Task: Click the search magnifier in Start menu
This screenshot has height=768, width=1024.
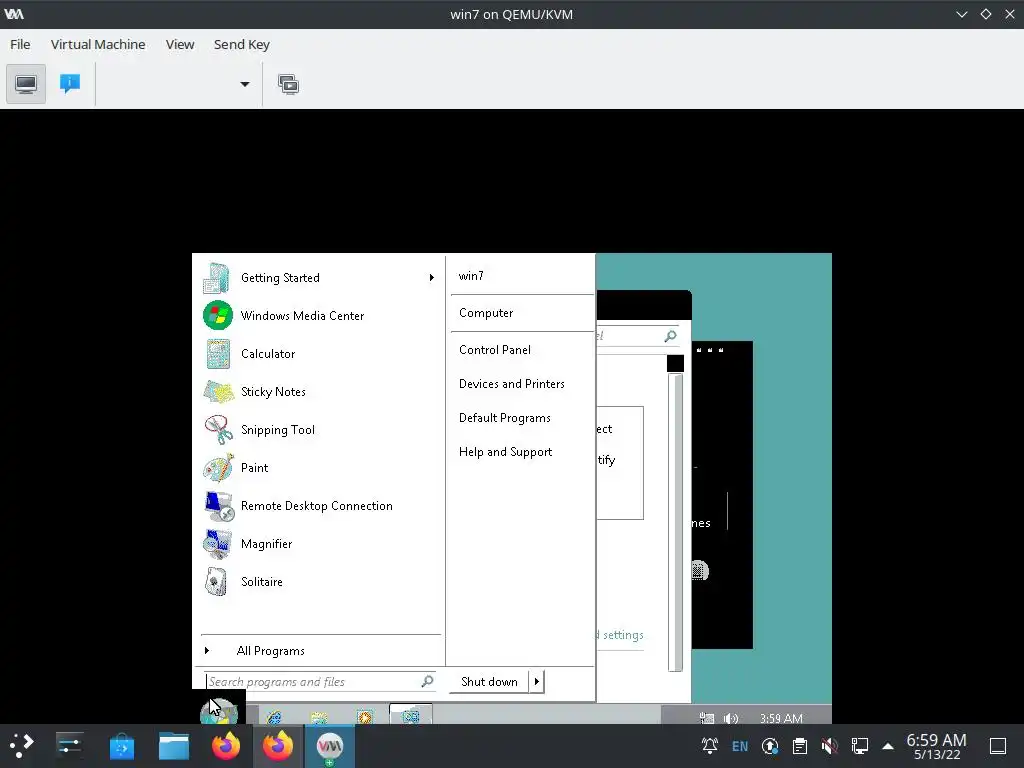Action: [x=427, y=681]
